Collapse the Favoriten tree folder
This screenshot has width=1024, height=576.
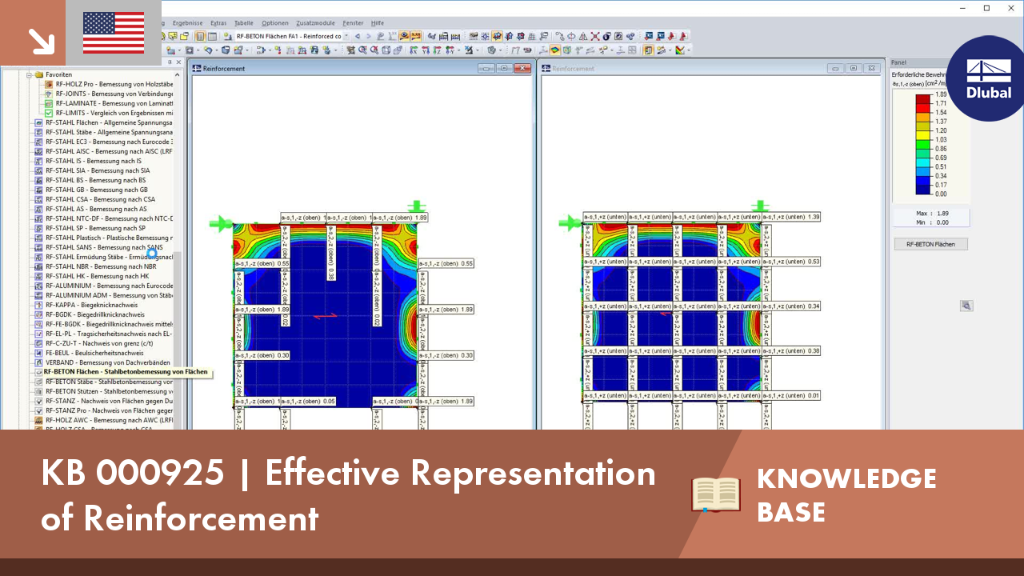coord(29,75)
